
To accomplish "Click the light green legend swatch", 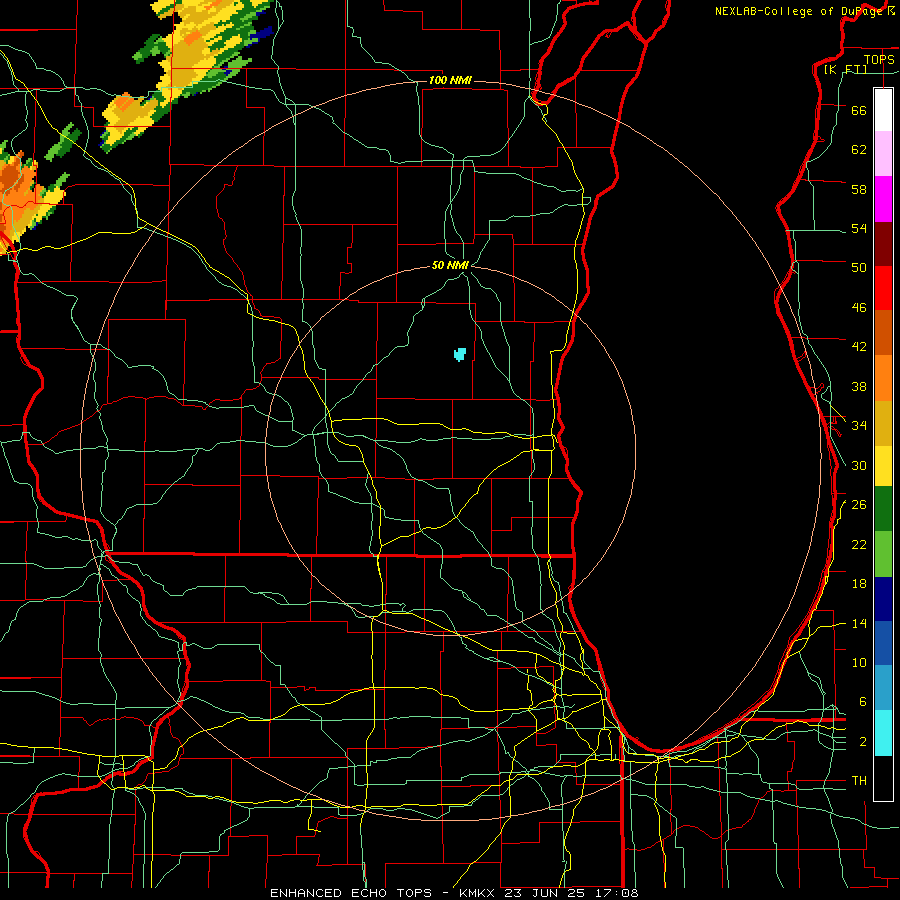I will [x=883, y=553].
